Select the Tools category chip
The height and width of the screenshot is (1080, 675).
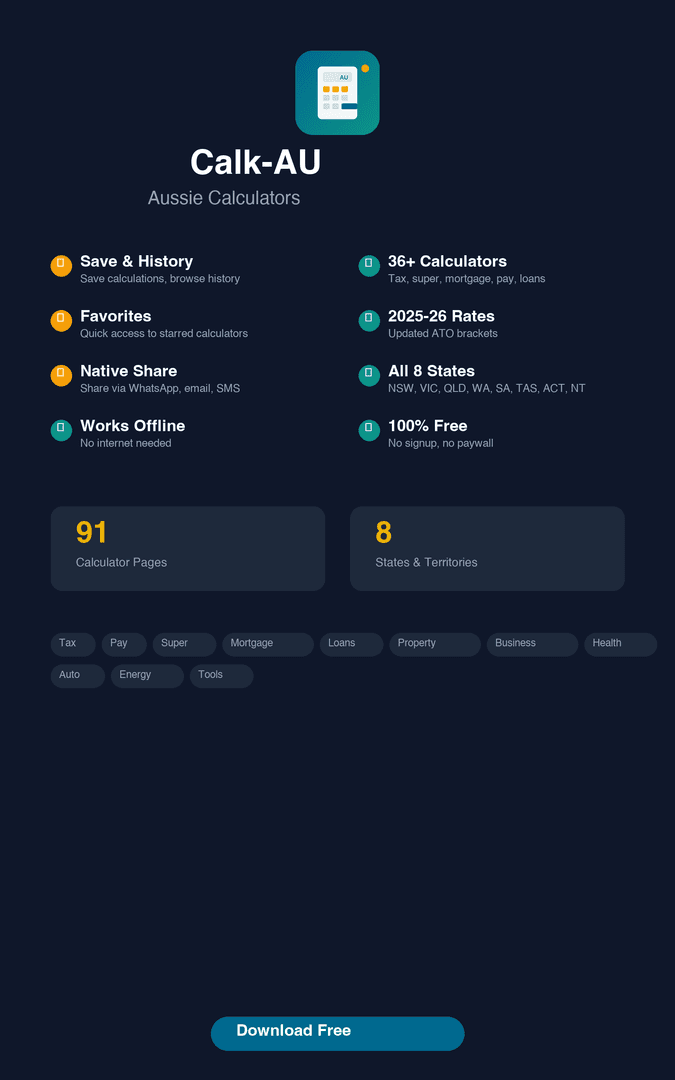(x=222, y=676)
